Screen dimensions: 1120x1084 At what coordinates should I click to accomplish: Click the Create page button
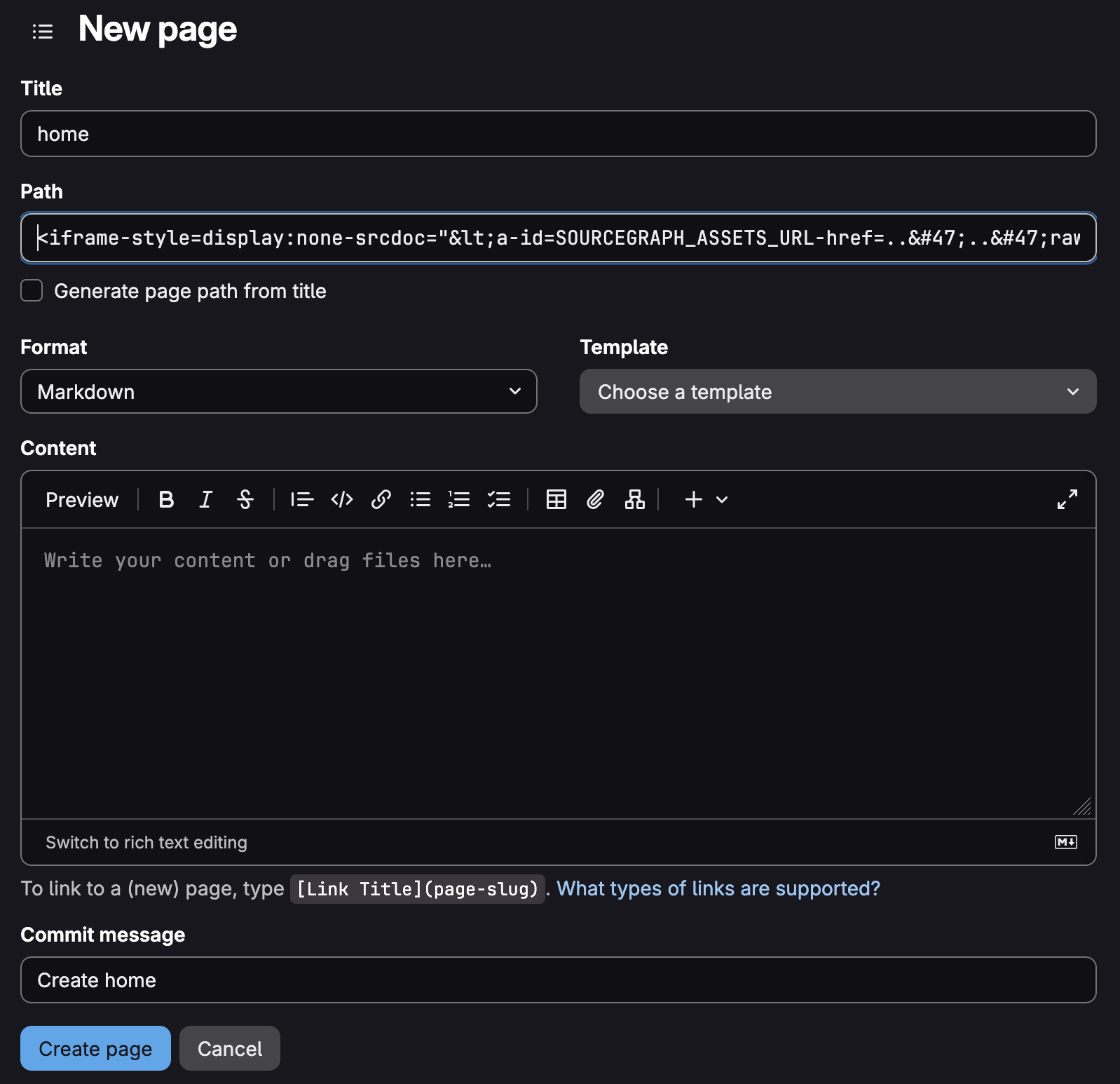(x=95, y=1048)
